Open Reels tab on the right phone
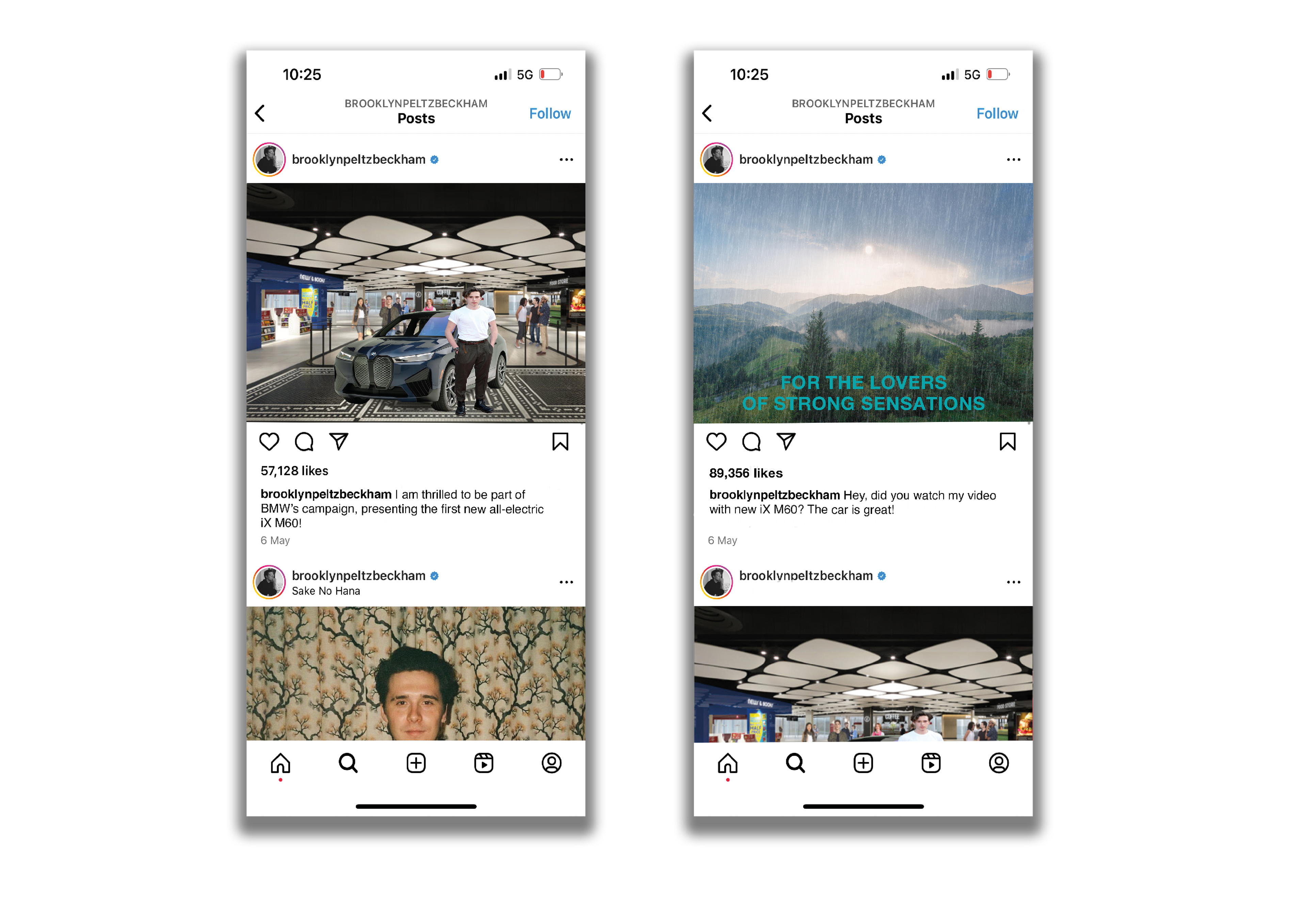1307x924 pixels. [x=931, y=763]
